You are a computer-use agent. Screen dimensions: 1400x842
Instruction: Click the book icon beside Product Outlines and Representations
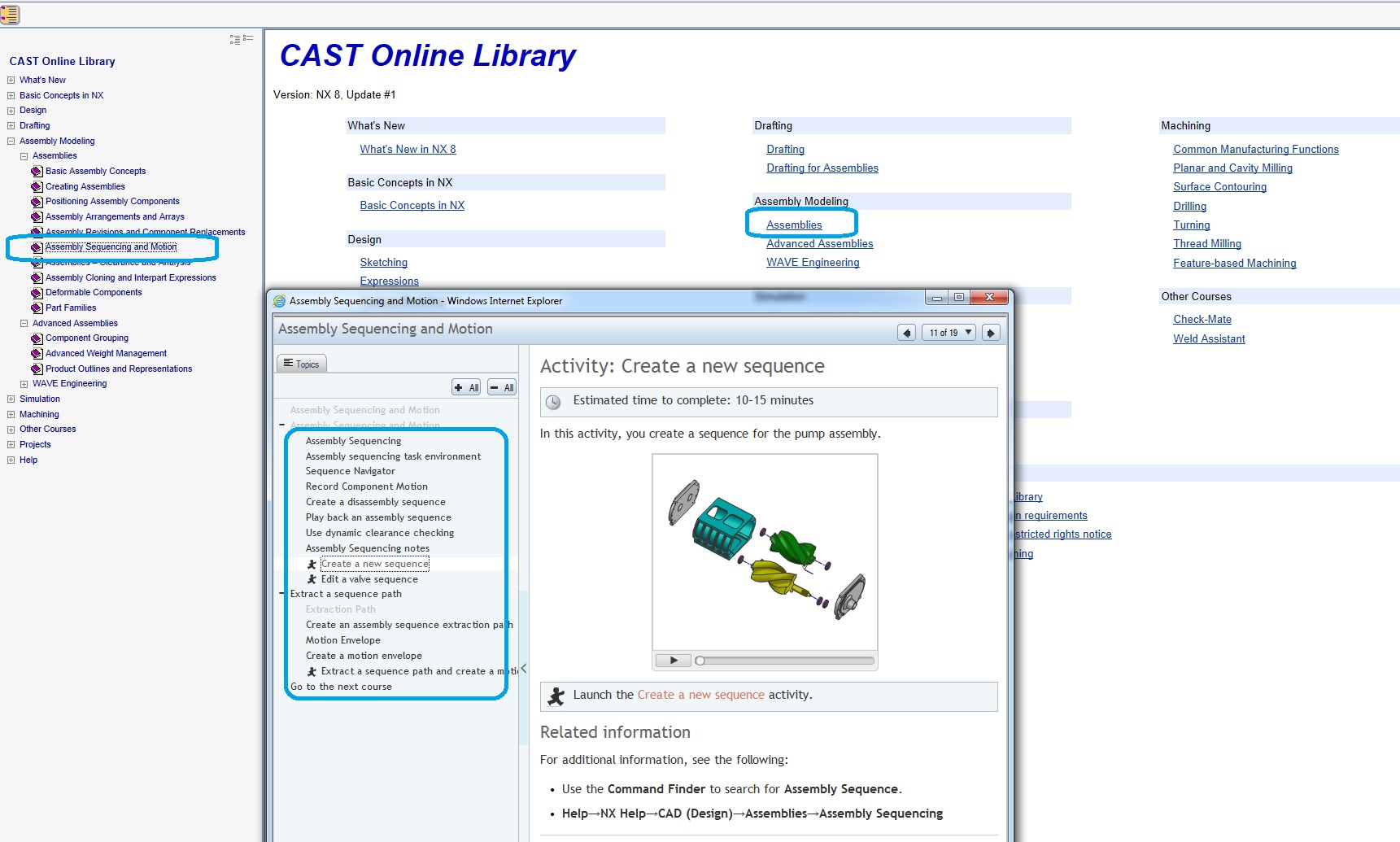pos(37,369)
